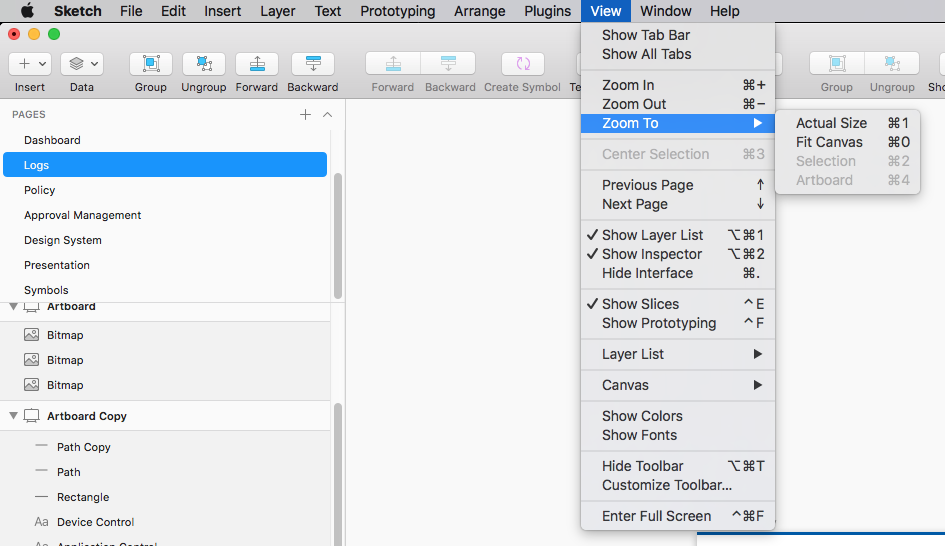The image size is (945, 546).
Task: Click Zoom Out menu item
Action: pyautogui.click(x=677, y=104)
